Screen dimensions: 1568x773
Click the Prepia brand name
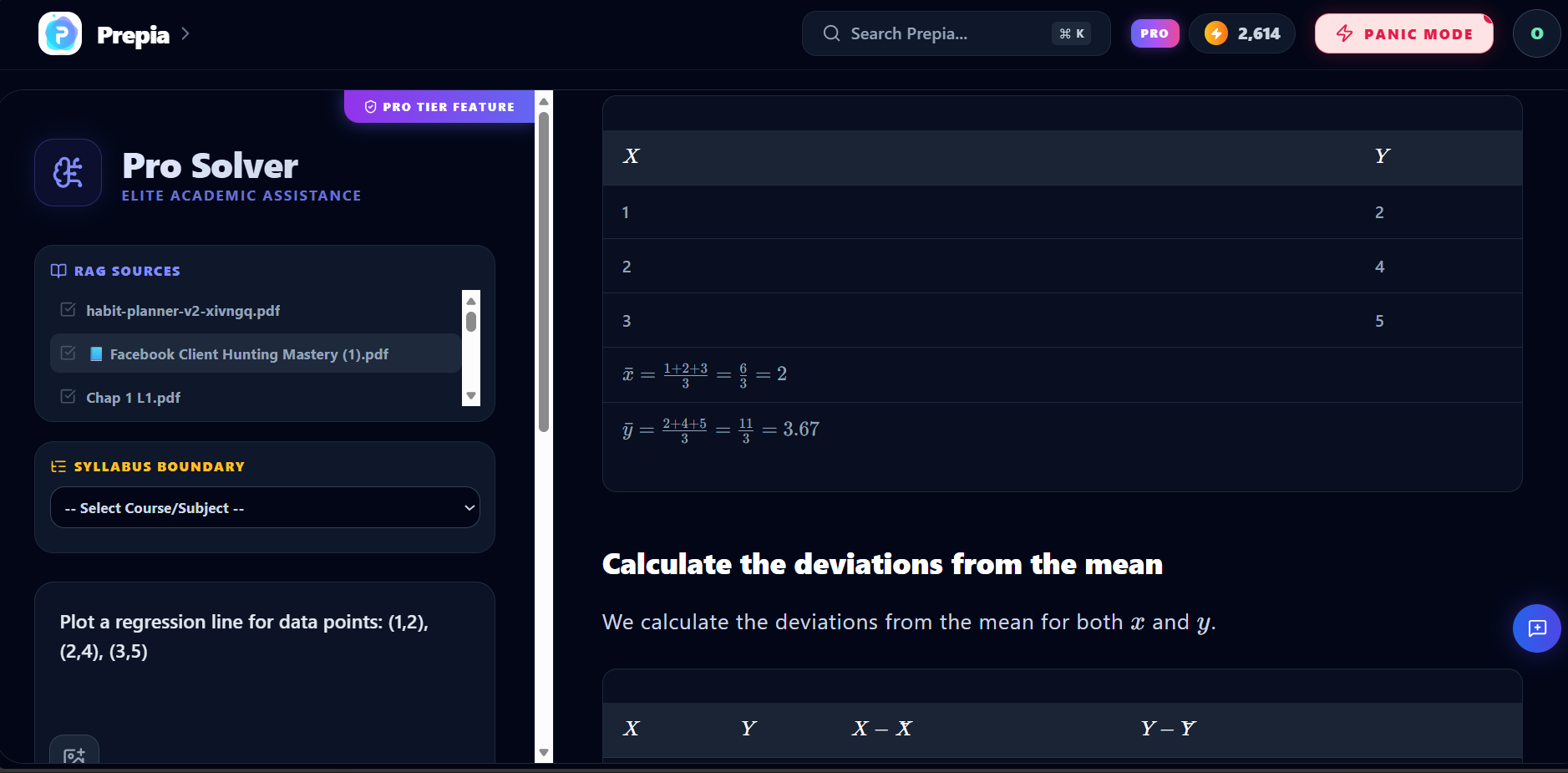[133, 34]
